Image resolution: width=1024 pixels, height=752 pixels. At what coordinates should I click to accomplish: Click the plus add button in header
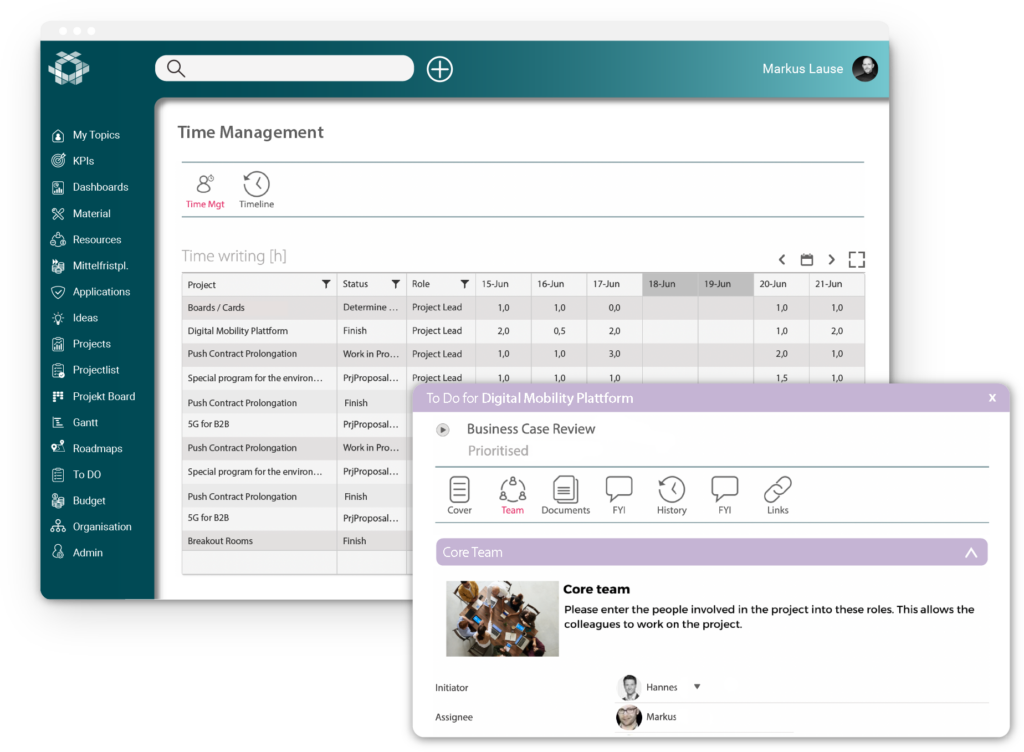coord(440,69)
